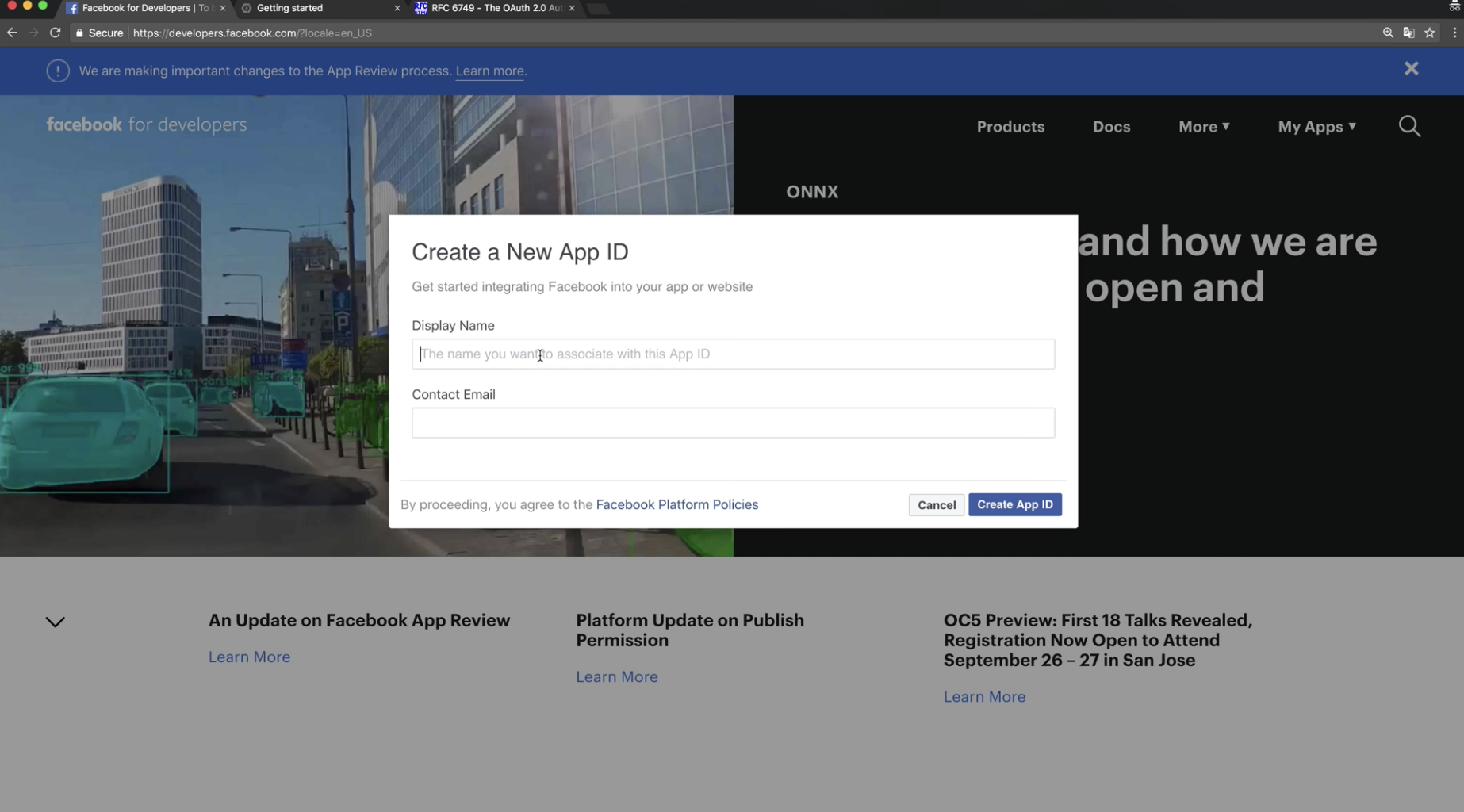Screen dimensions: 1464x812
Task: Close the Facebook for Developers tab
Action: (223, 8)
